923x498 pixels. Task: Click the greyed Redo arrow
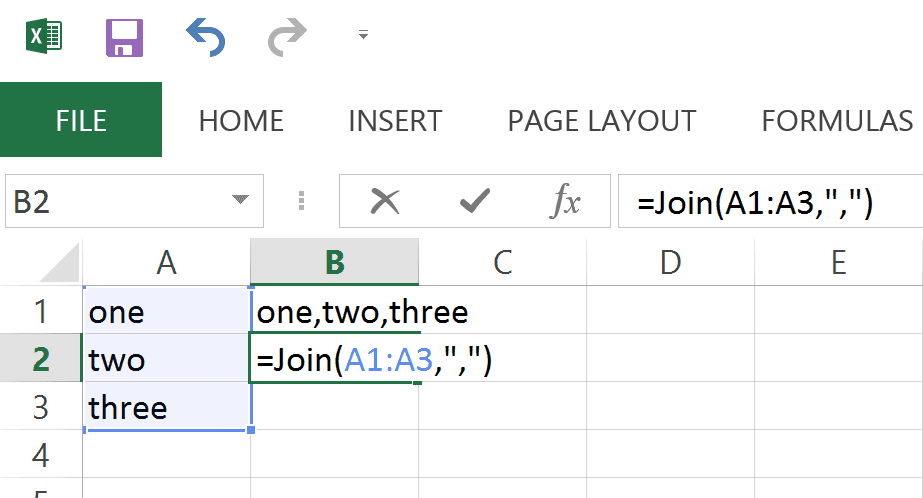point(287,38)
